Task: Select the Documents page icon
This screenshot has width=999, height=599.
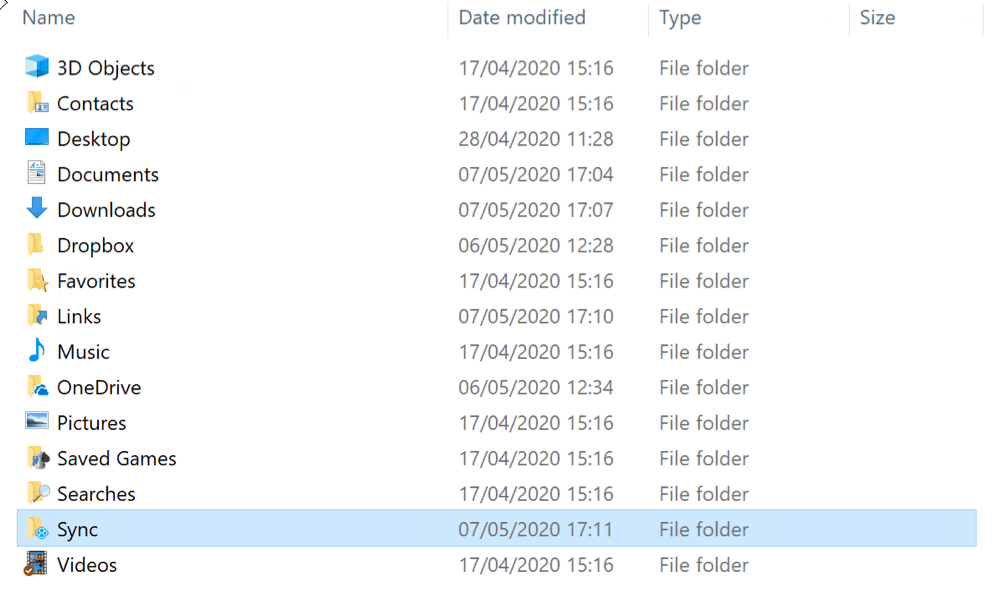Action: coord(37,173)
